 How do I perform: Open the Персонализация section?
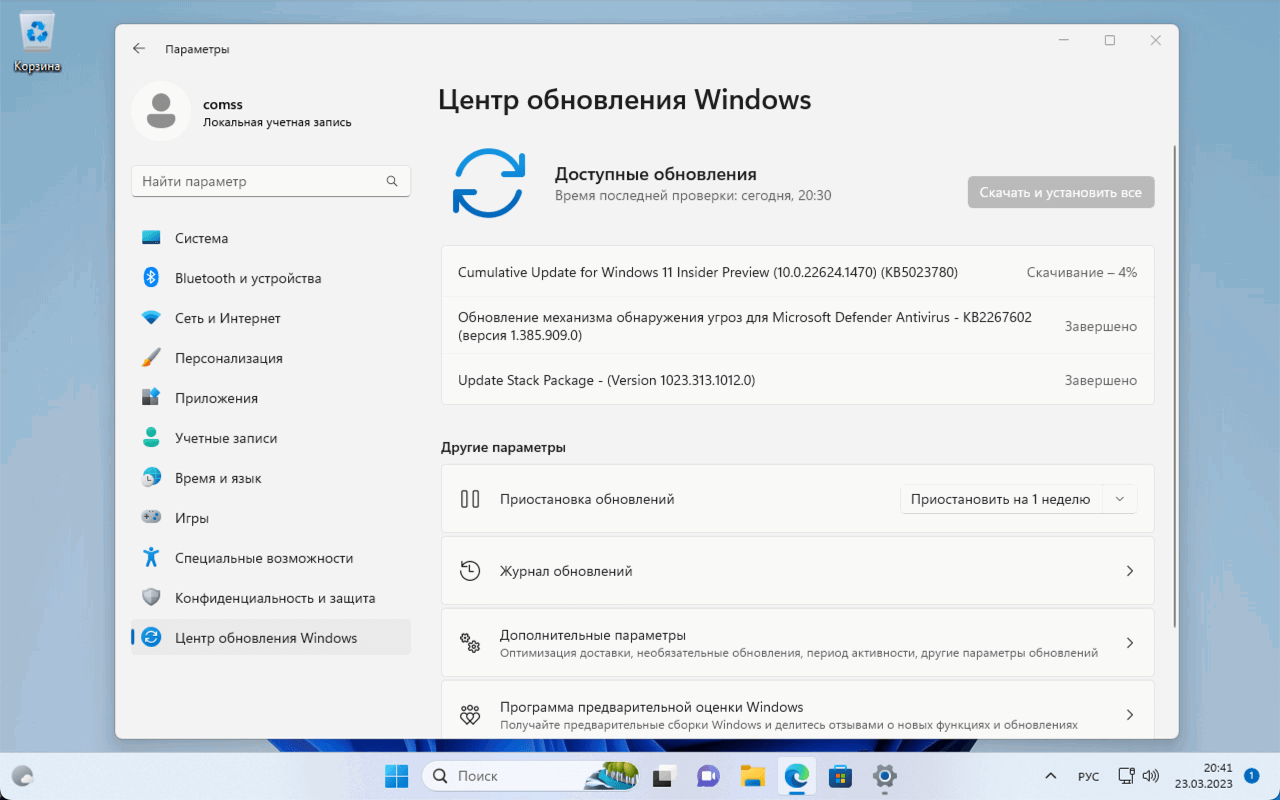[271, 358]
